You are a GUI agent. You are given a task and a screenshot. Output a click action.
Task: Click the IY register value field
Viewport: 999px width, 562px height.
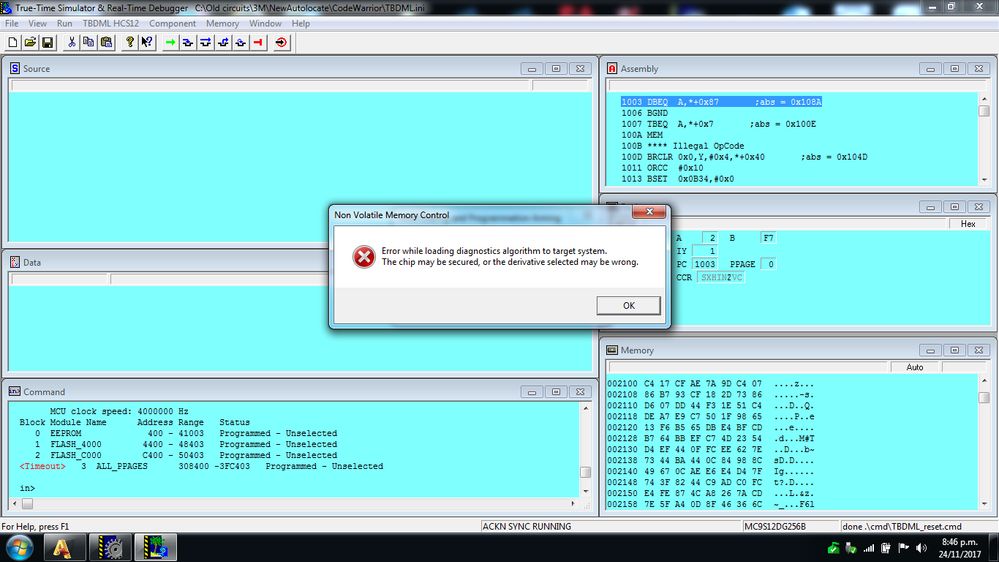pyautogui.click(x=705, y=251)
